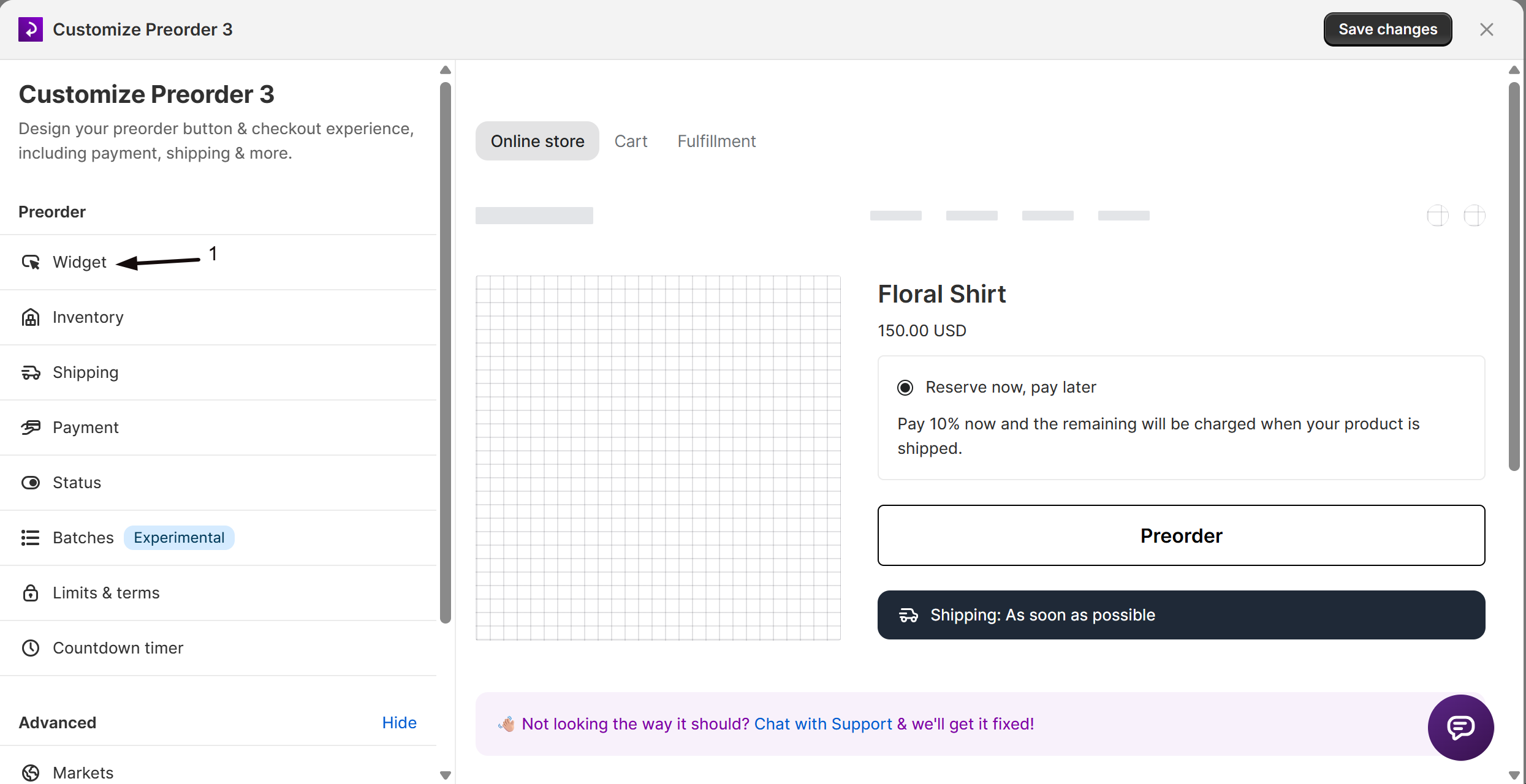Image resolution: width=1526 pixels, height=784 pixels.
Task: Switch to the Fulfillment tab
Action: coord(716,141)
